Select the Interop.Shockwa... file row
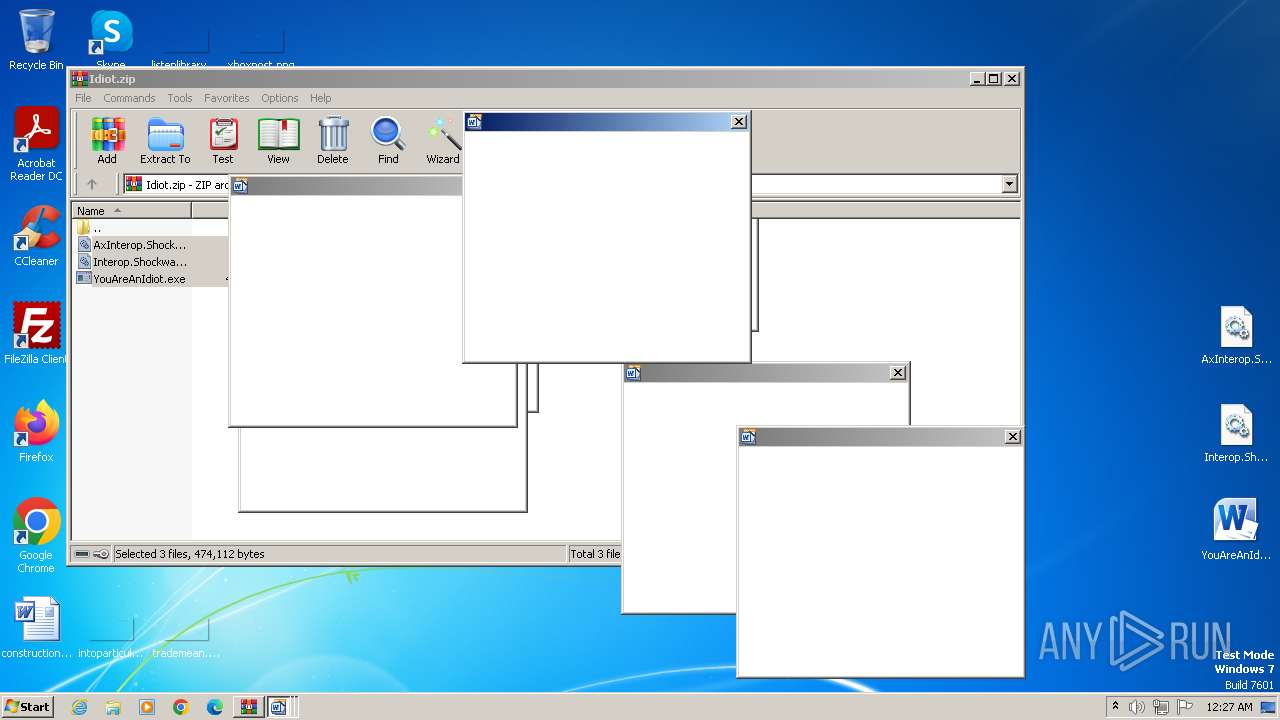Viewport: 1280px width, 720px height. point(132,262)
